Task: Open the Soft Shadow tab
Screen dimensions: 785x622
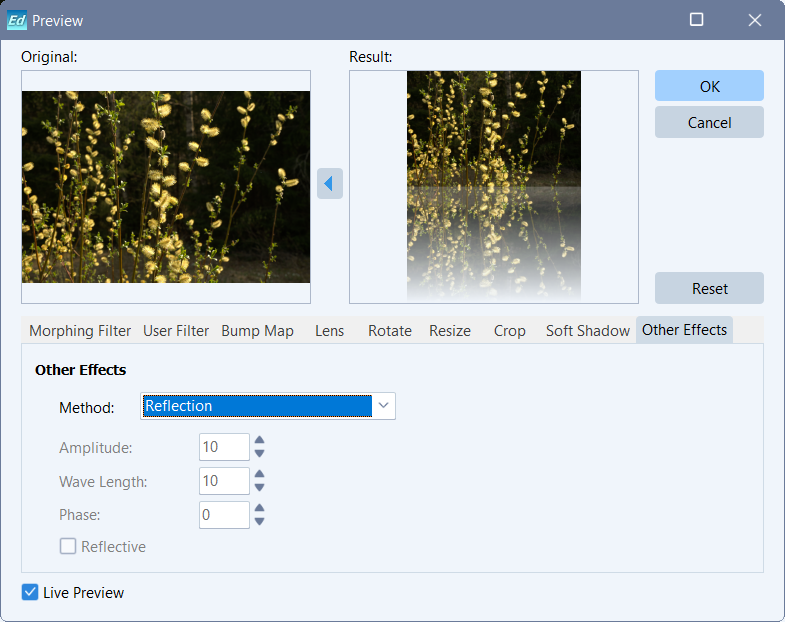Action: tap(587, 331)
